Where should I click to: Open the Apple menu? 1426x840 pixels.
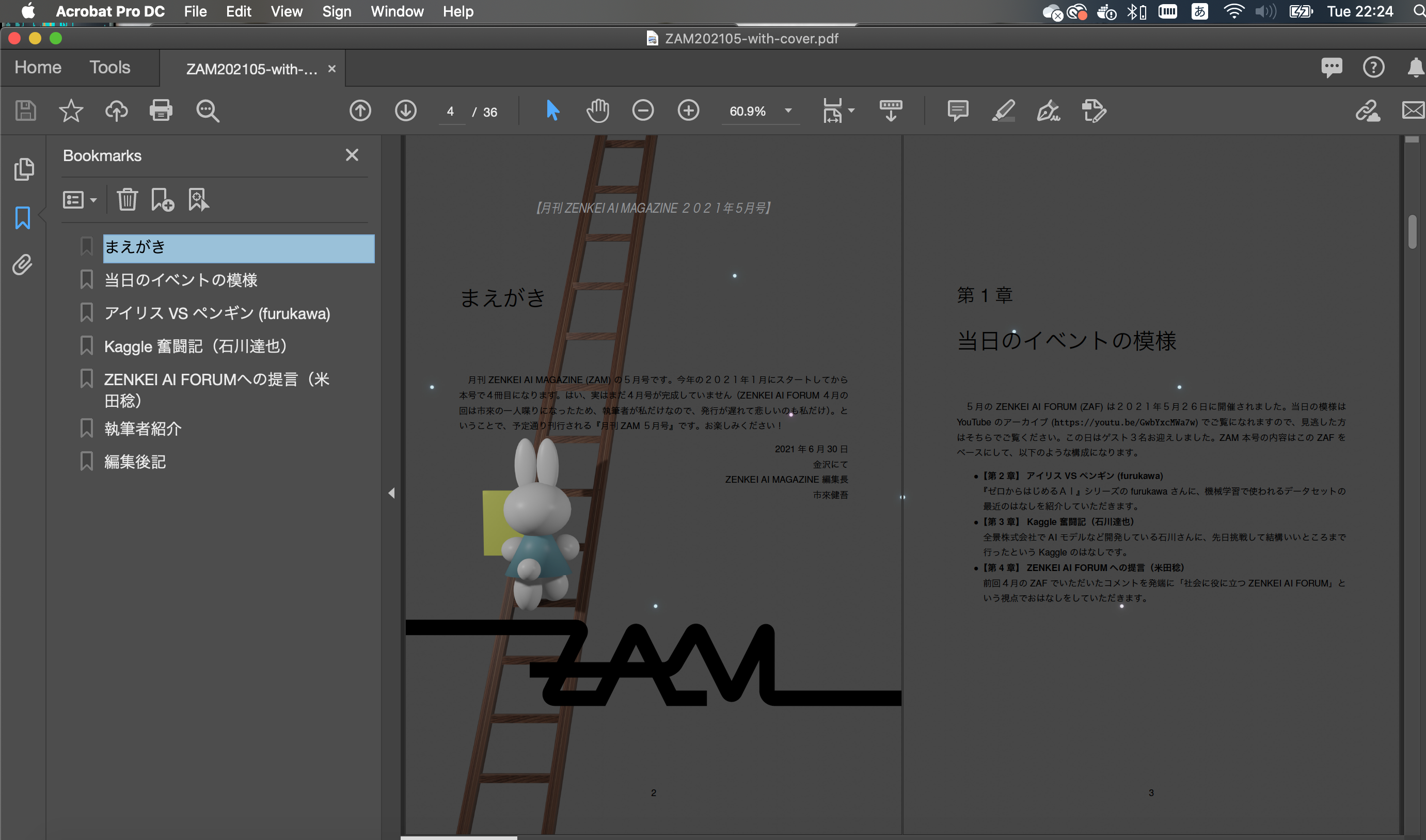[28, 11]
